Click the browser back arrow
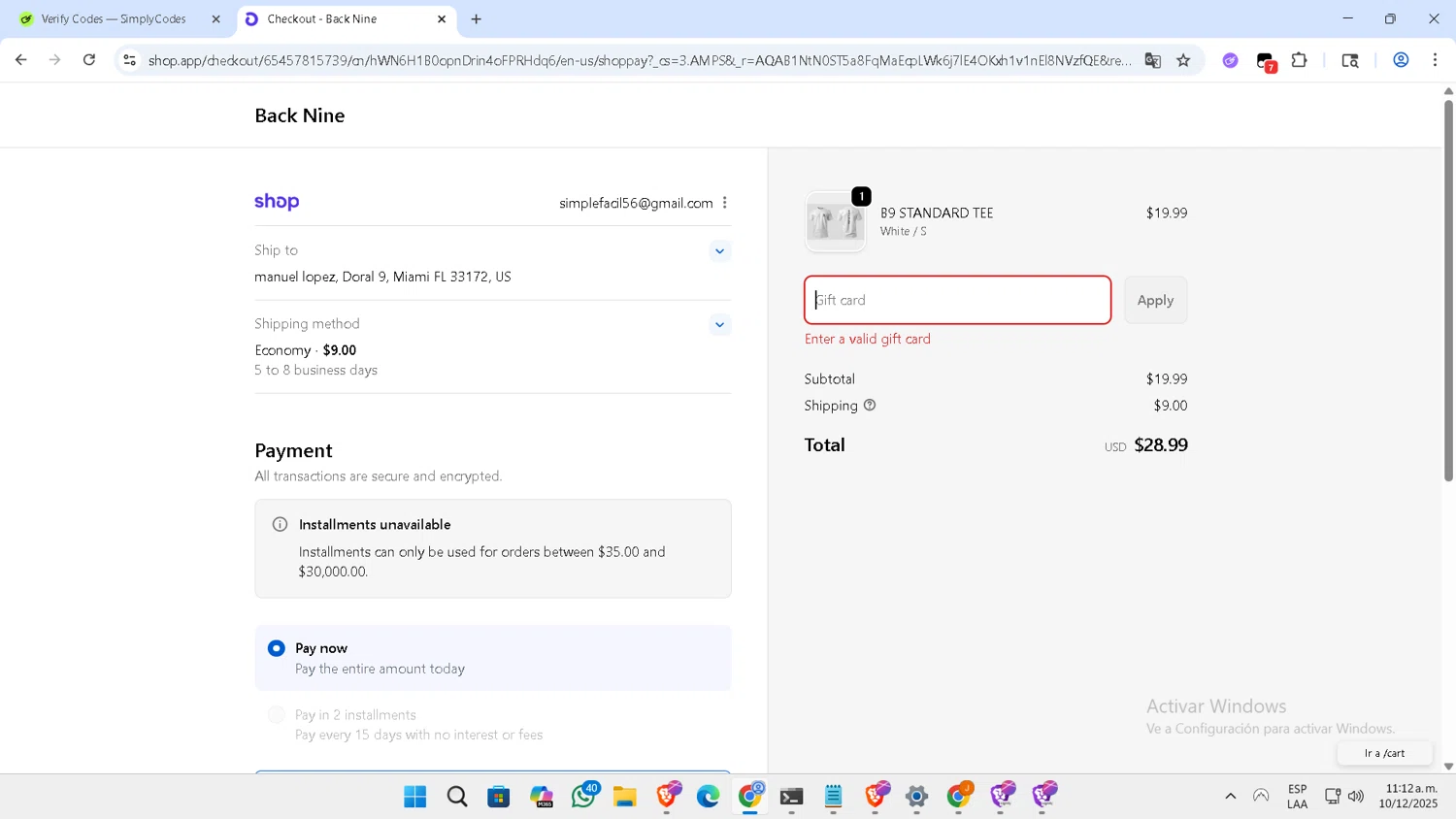This screenshot has height=819, width=1456. point(20,60)
